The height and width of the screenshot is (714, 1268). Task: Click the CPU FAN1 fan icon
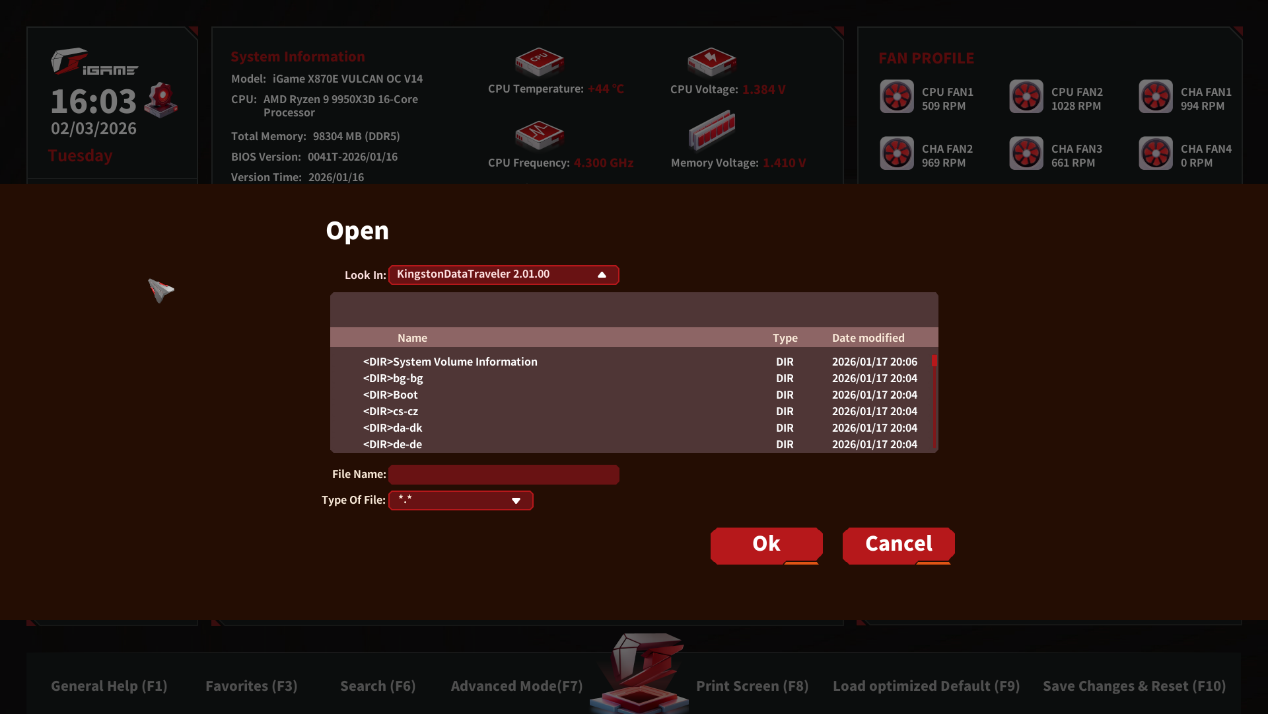[x=897, y=97]
